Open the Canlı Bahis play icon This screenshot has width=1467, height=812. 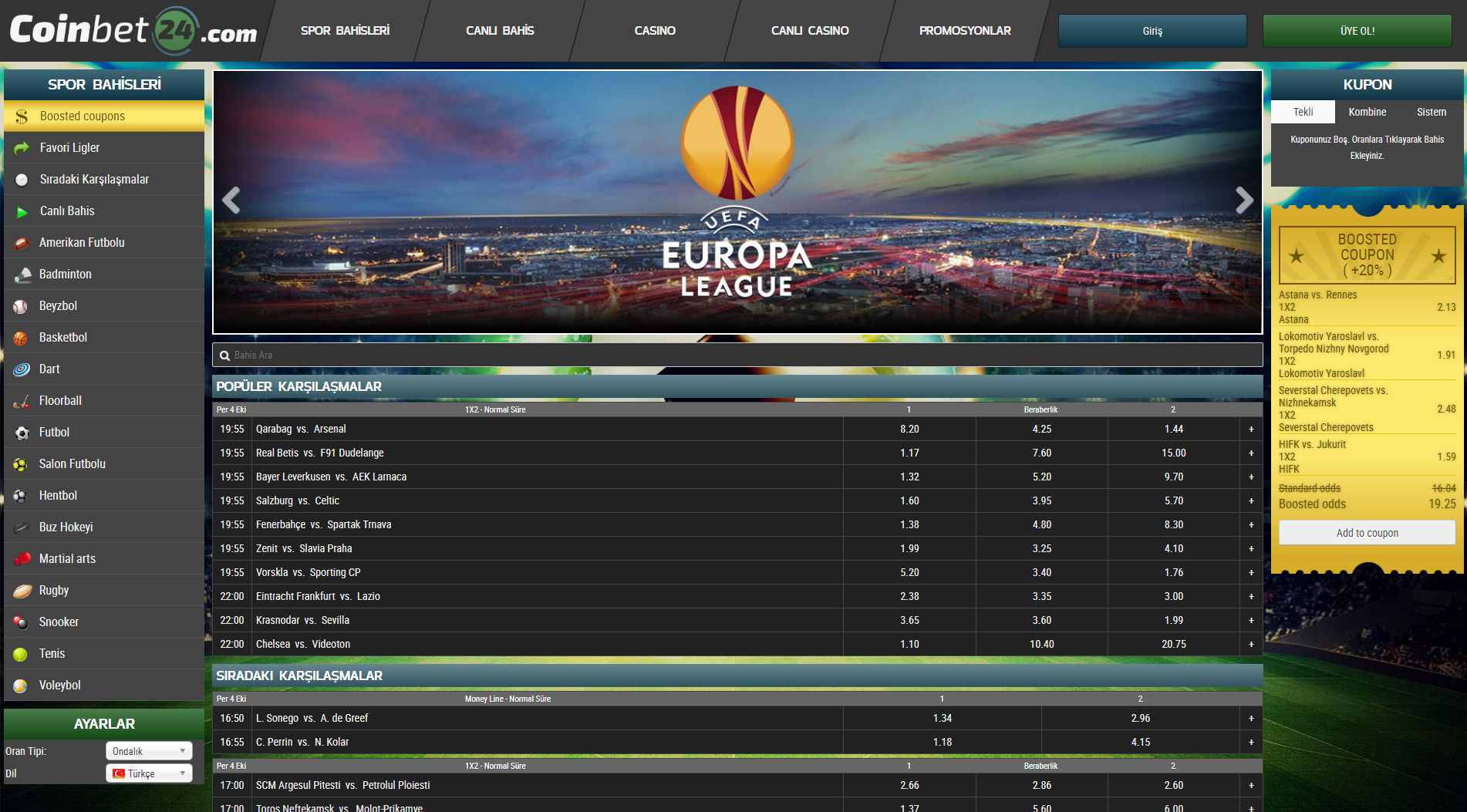click(x=22, y=211)
